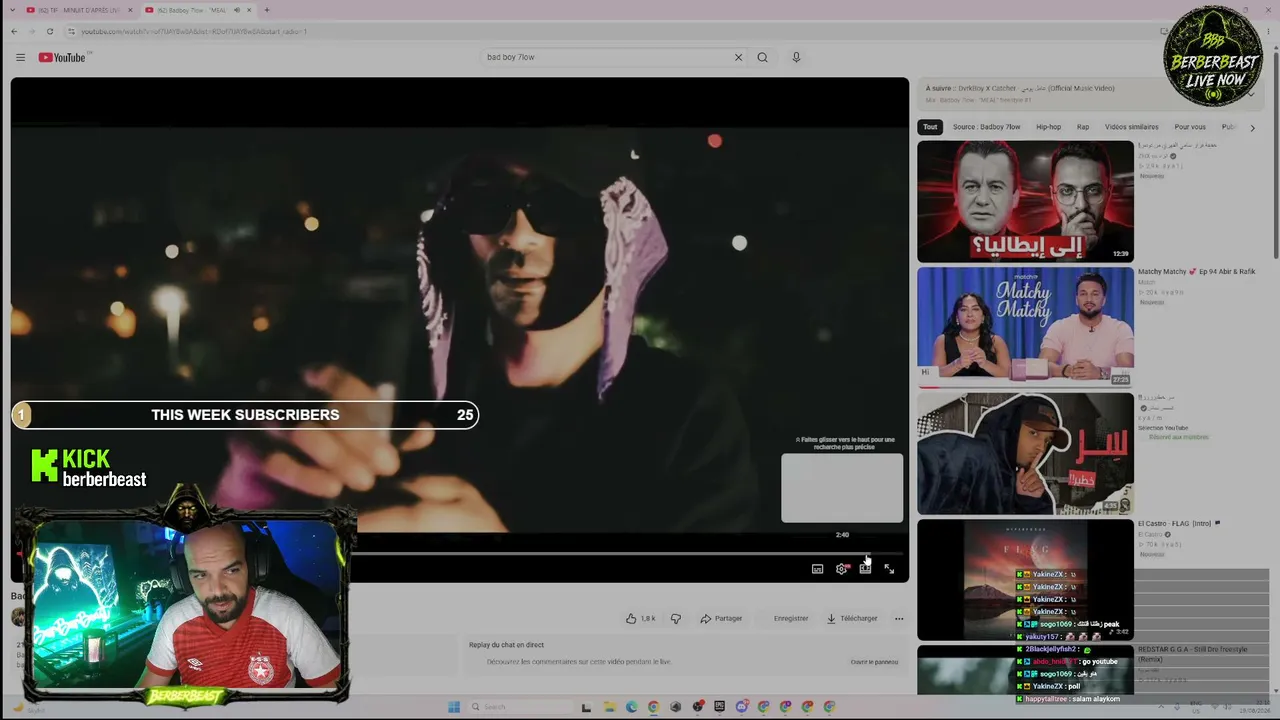Close the TIF MINUIT D'APRÈS tab
The width and height of the screenshot is (1280, 720).
point(130,10)
